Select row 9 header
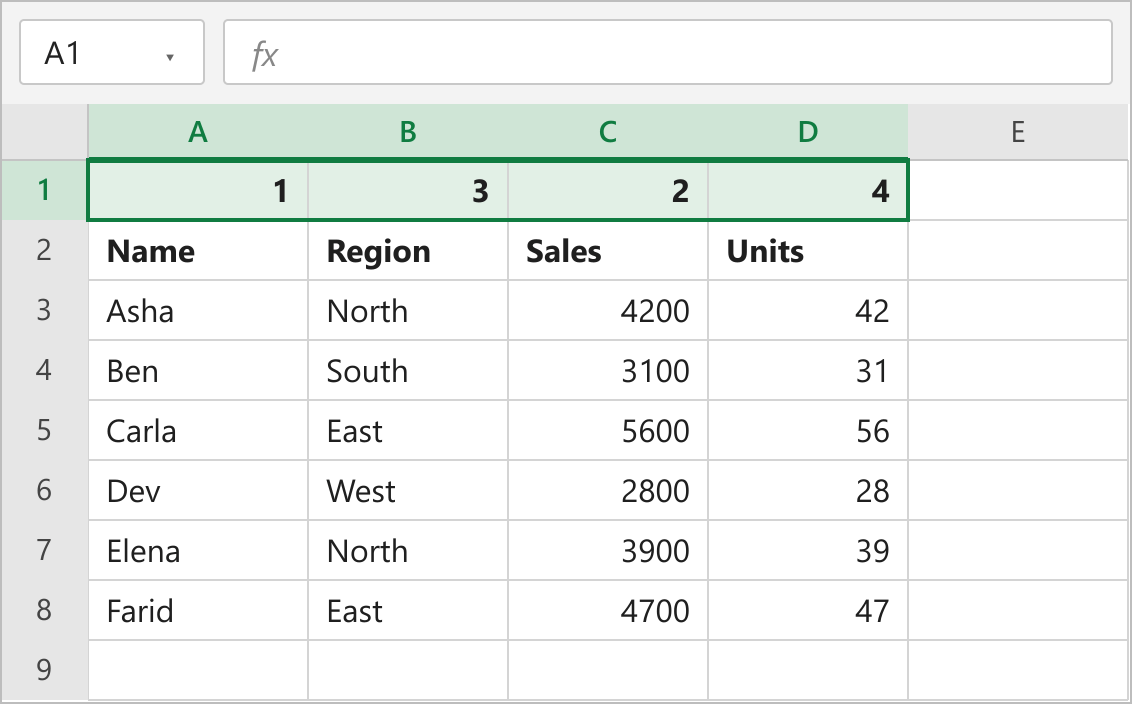Screen dimensions: 1132x704 44,669
